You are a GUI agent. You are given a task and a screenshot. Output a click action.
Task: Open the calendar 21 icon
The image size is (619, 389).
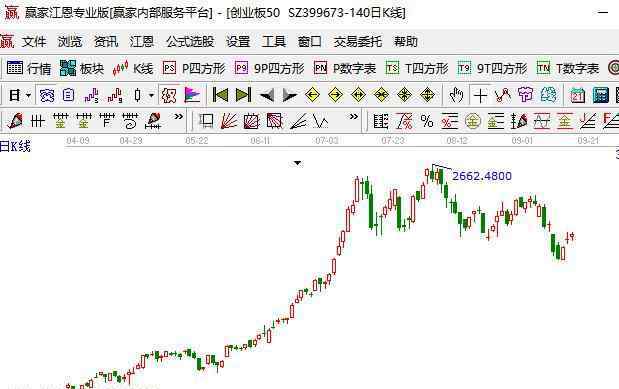(577, 95)
